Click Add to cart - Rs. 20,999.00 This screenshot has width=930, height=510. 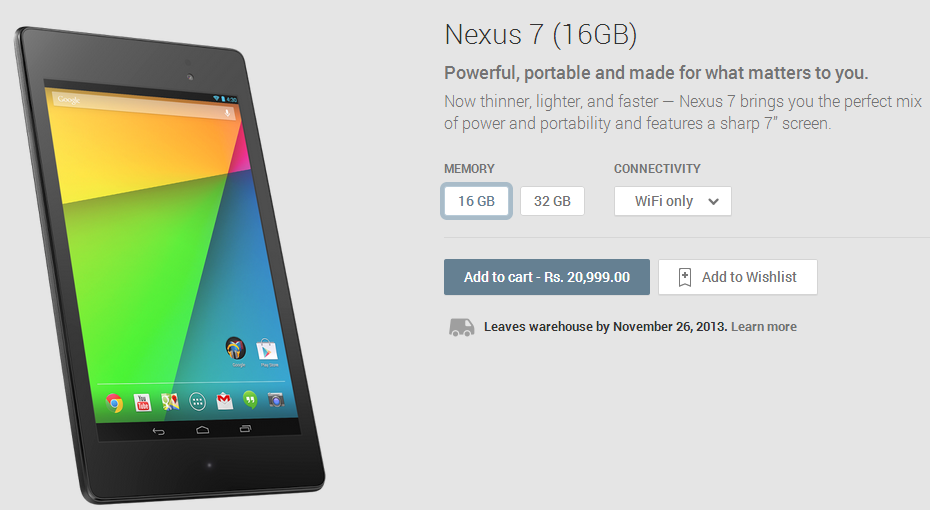pos(547,277)
